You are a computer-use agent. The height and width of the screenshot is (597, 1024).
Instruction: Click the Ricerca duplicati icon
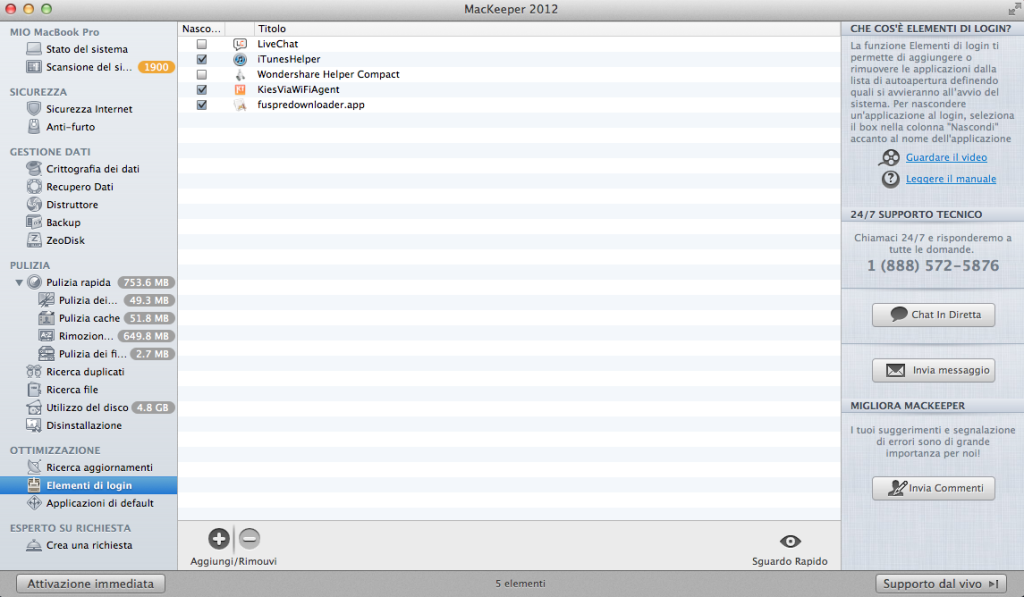34,372
